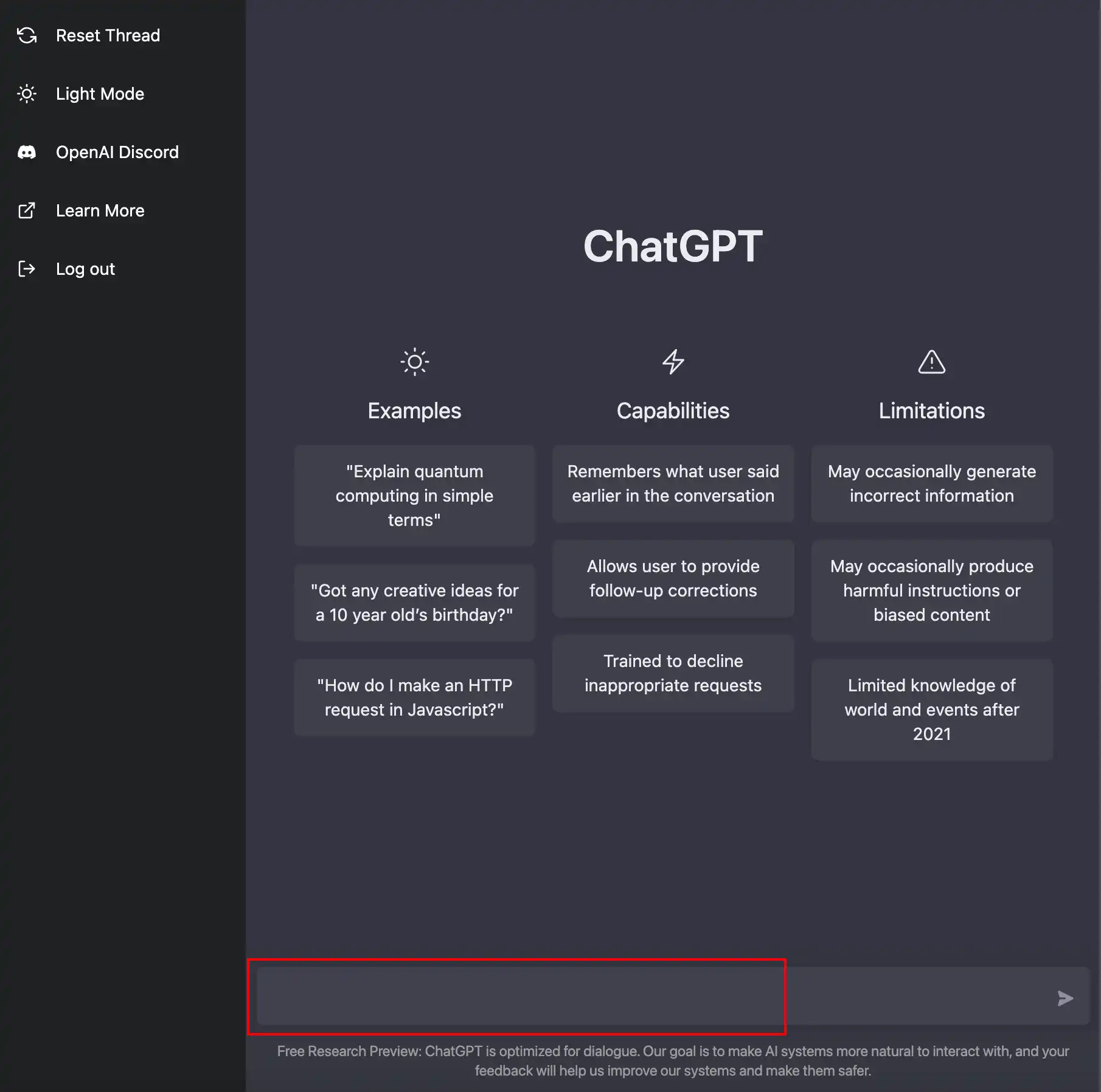Click the Free Research Preview disclaimer text
The height and width of the screenshot is (1092, 1101).
(673, 1061)
